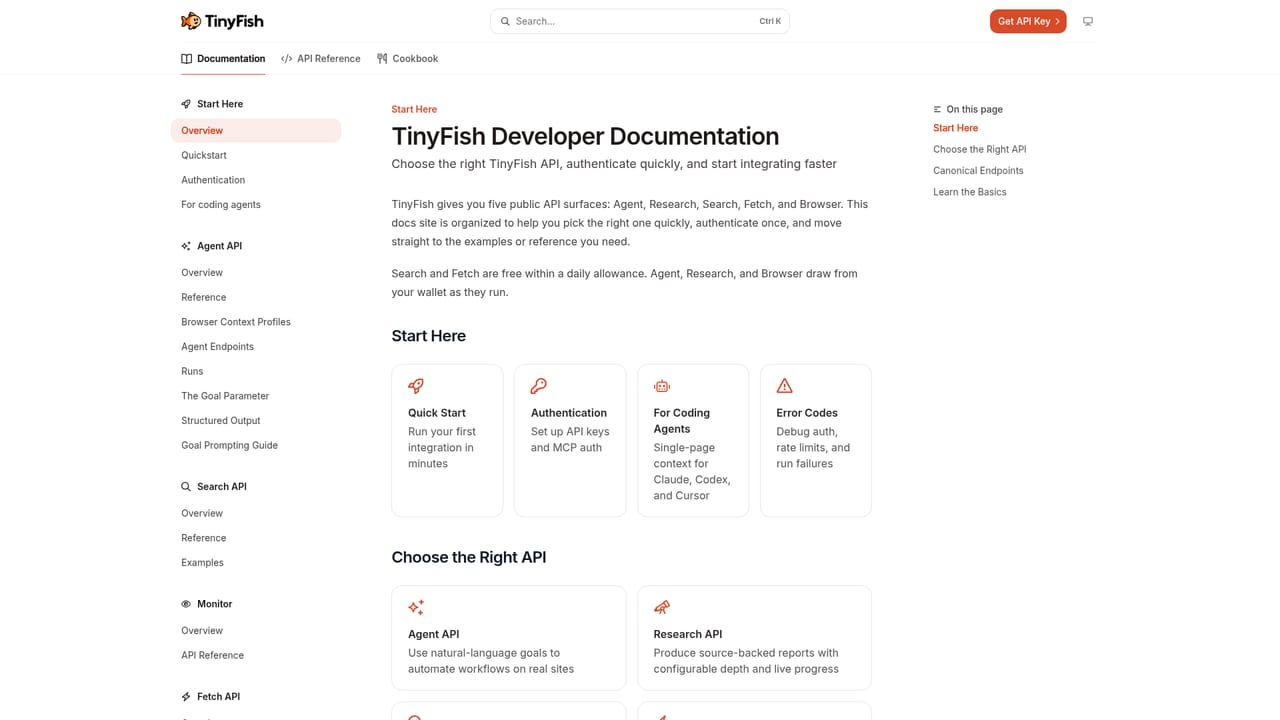Click the For Coding Agents robot icon

click(x=662, y=386)
